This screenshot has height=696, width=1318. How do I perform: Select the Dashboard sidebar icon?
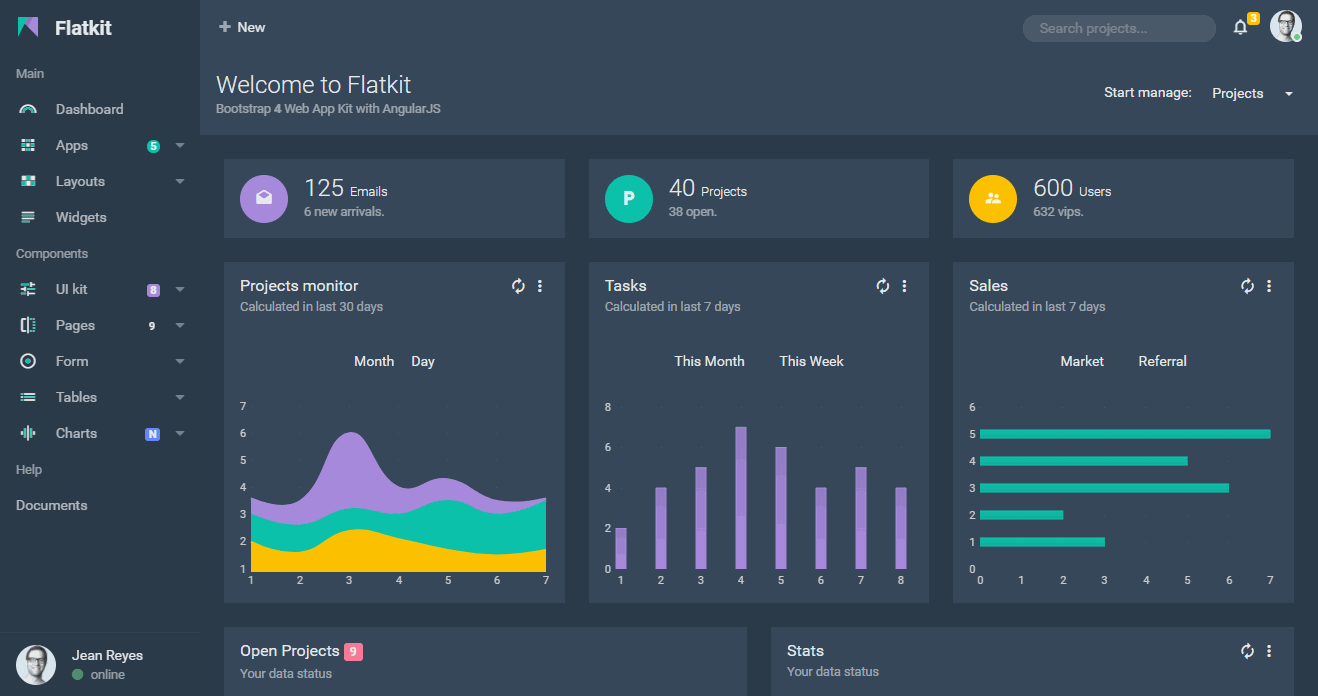28,108
